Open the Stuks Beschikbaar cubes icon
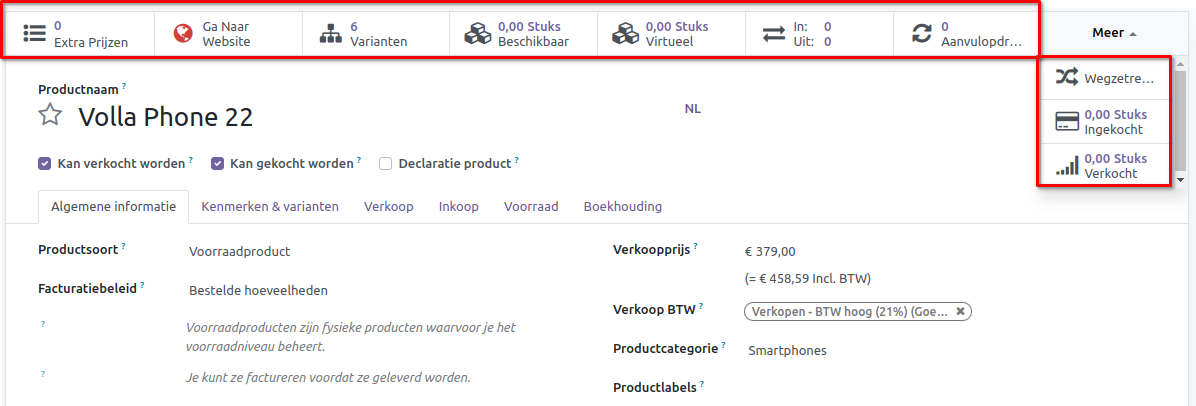Screen dimensions: 1196x406 478,33
